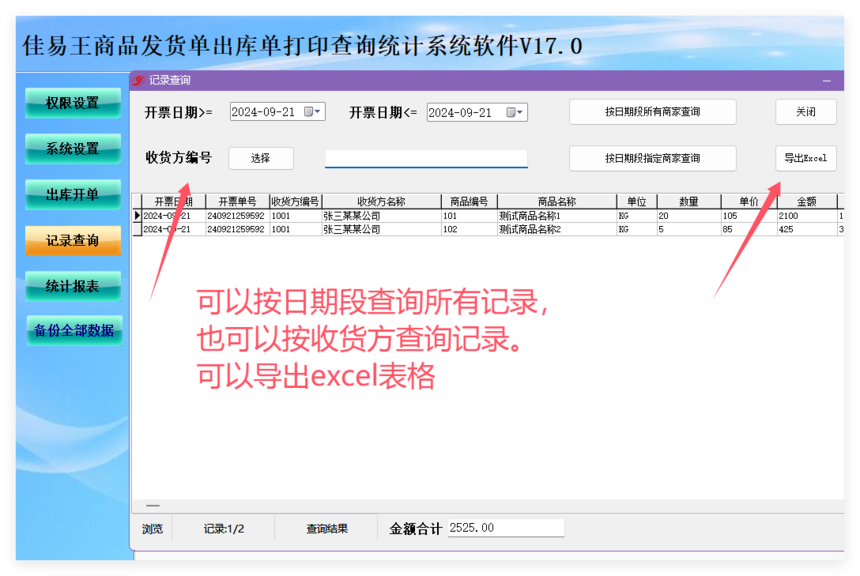Click the 收货方名称 column header
This screenshot has width=860, height=576.
[x=381, y=201]
